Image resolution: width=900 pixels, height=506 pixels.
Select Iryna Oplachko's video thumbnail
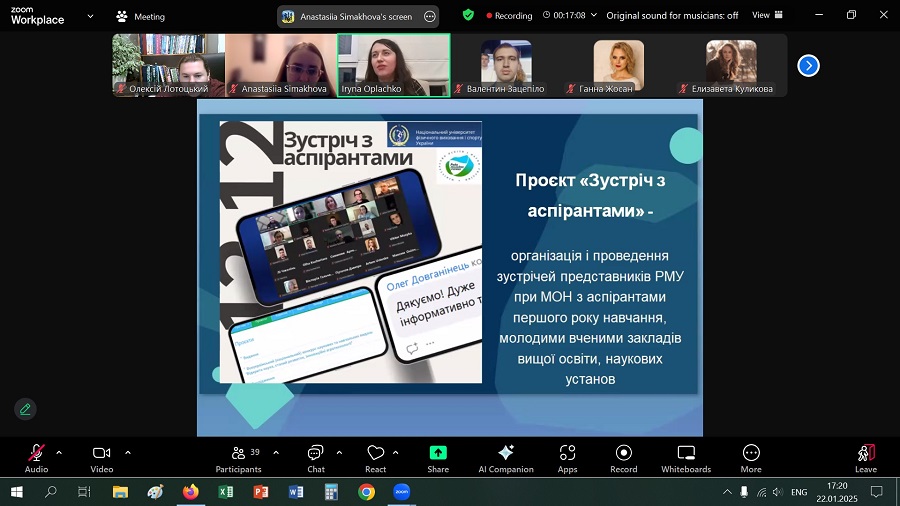click(393, 64)
